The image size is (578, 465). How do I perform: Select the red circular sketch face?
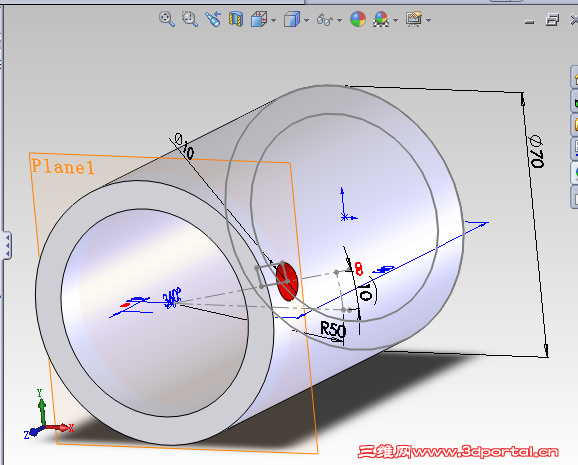[x=287, y=281]
